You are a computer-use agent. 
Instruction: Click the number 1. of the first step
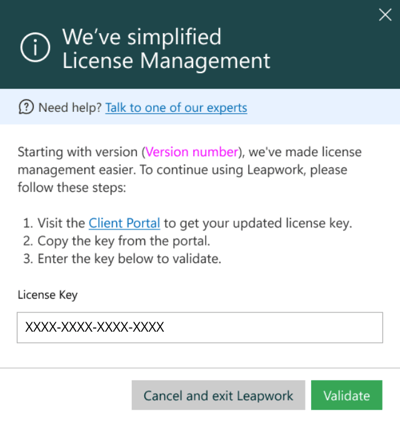point(28,223)
